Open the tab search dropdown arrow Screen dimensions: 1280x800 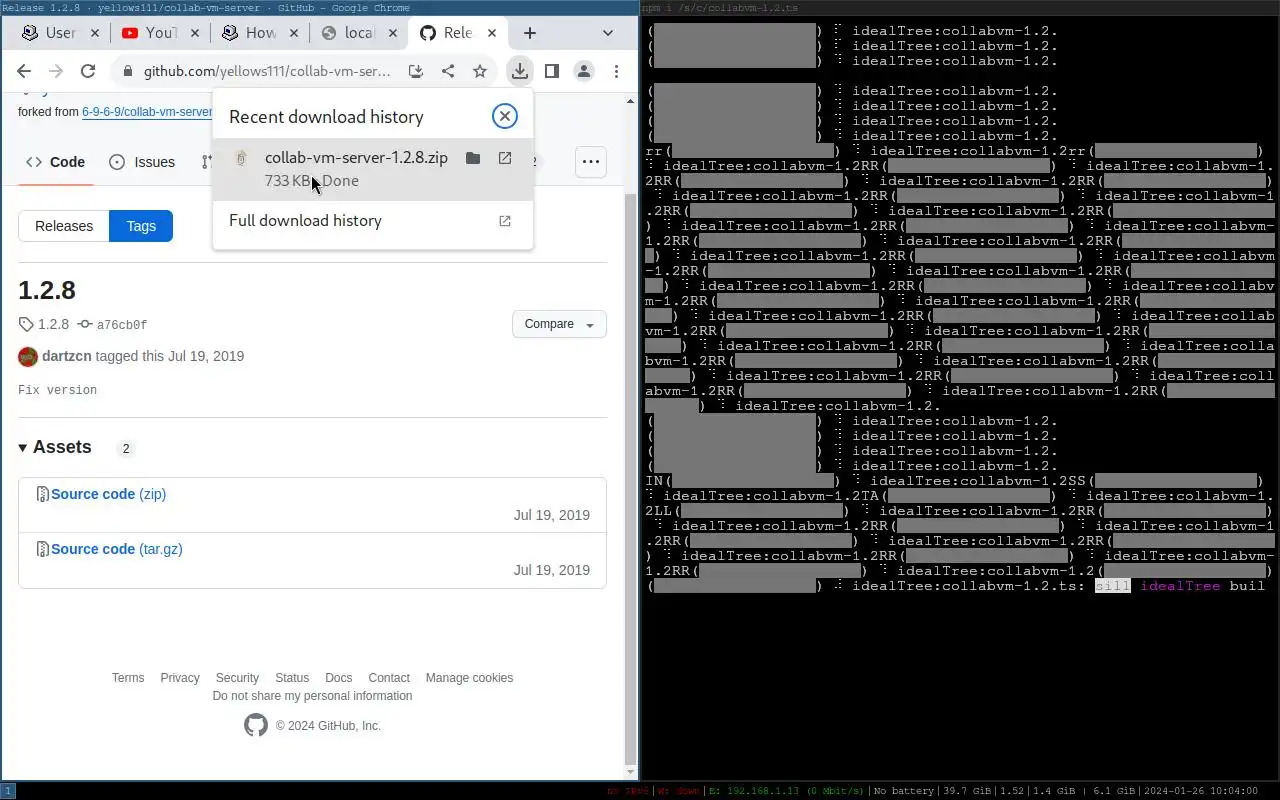click(x=607, y=33)
